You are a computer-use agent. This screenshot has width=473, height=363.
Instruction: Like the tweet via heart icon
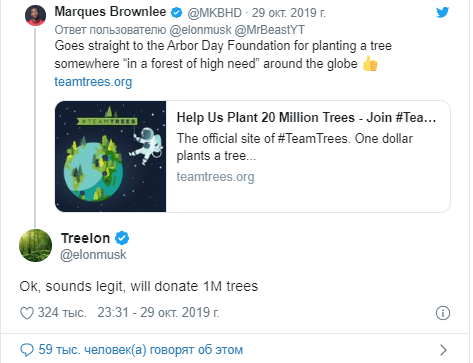(27, 313)
